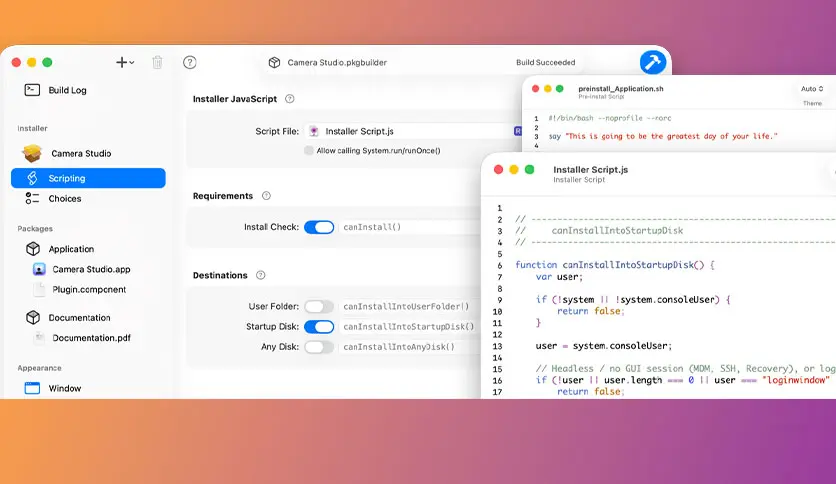Image resolution: width=836 pixels, height=484 pixels.
Task: Click the blue hammer Build button
Action: point(653,62)
